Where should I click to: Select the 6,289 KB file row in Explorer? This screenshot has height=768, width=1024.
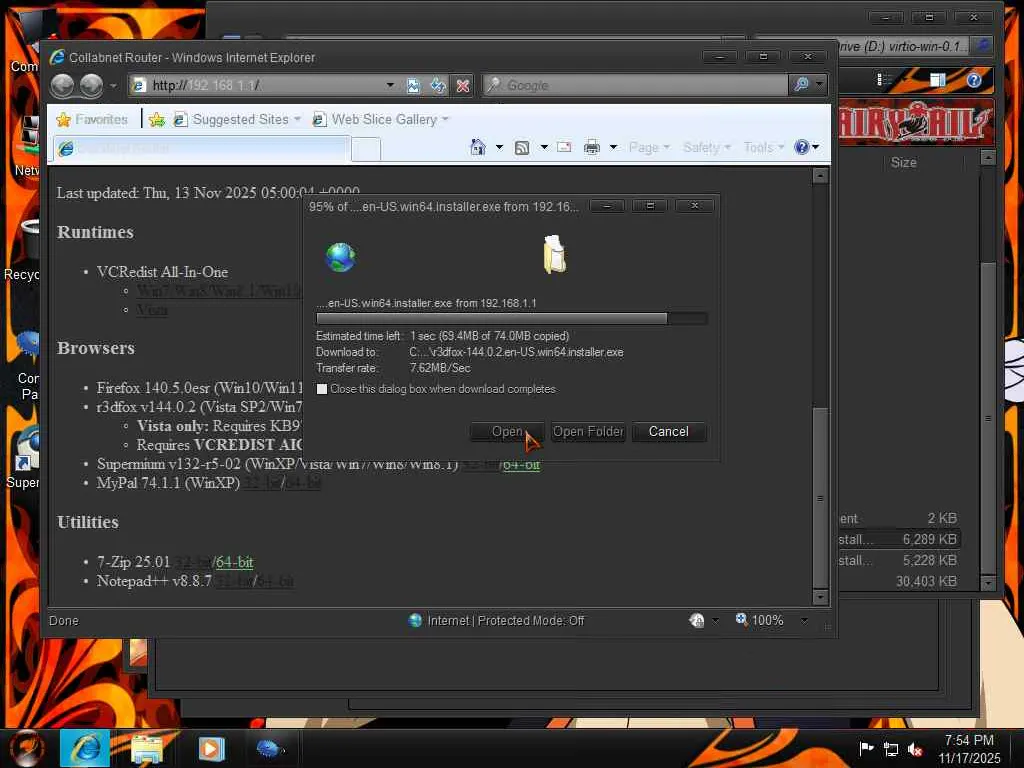899,539
